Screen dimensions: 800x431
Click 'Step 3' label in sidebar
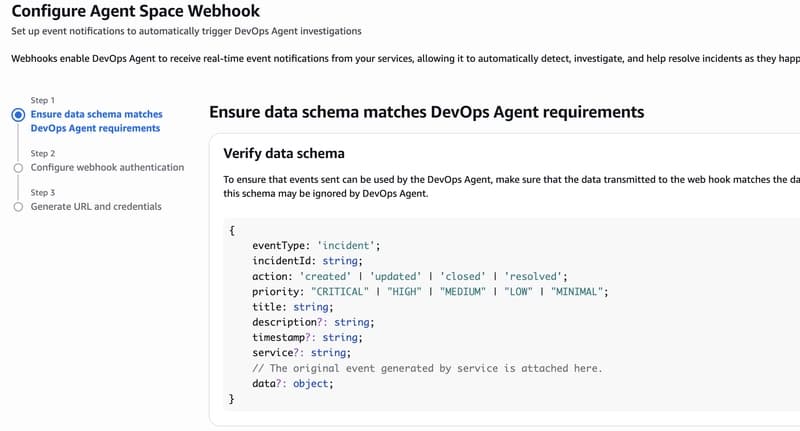(43, 193)
